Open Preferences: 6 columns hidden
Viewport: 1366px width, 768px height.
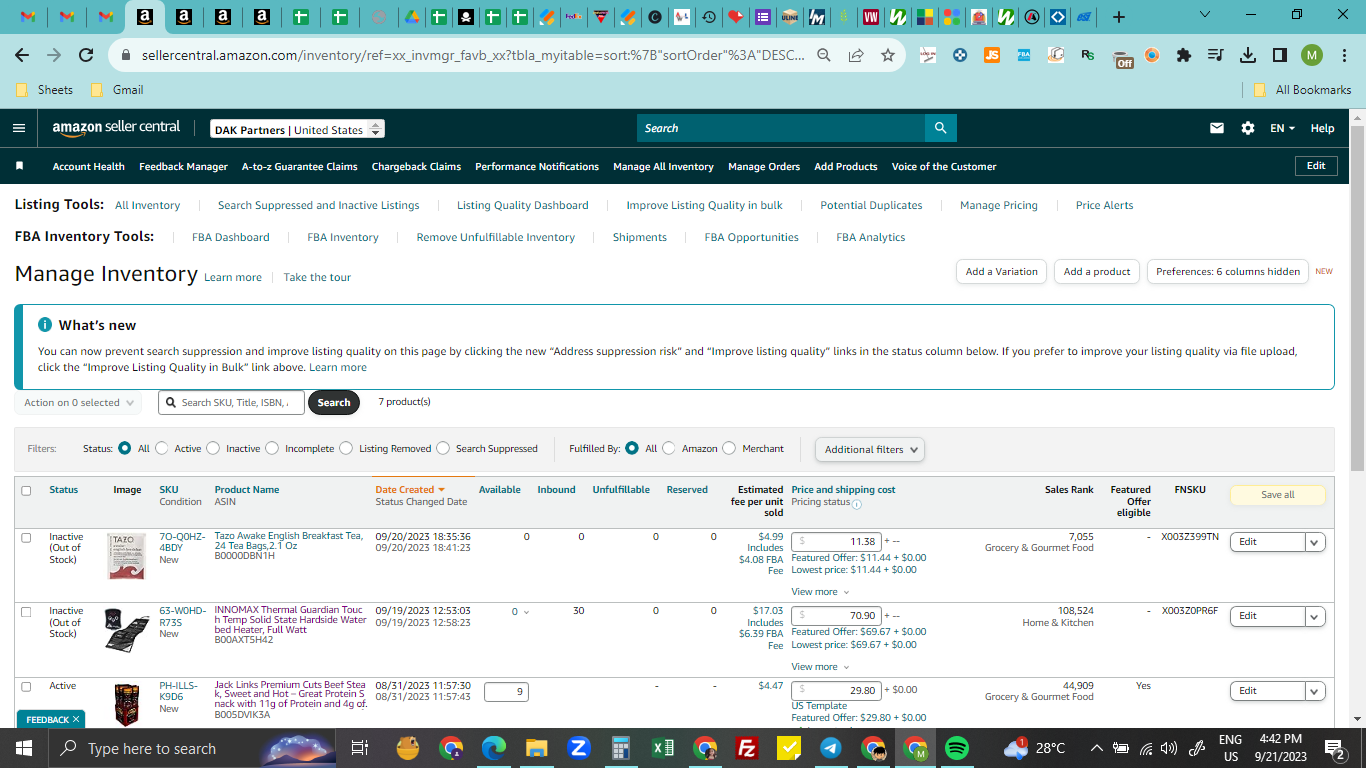1228,271
